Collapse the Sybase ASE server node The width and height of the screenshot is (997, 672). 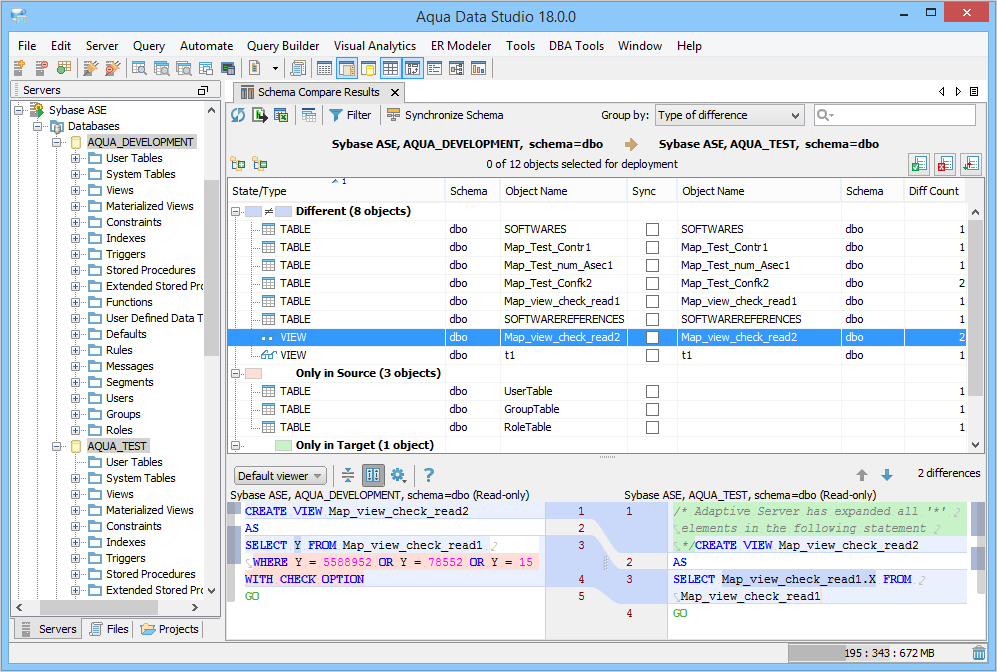click(x=18, y=110)
